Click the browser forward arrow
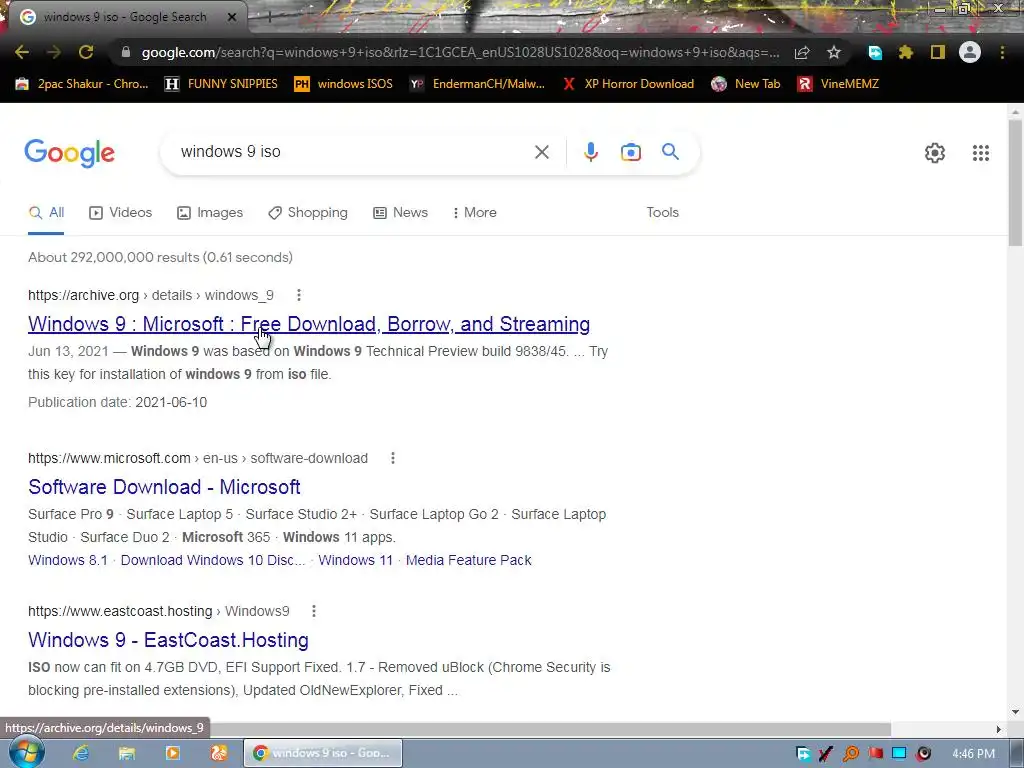The image size is (1024, 768). pos(54,52)
